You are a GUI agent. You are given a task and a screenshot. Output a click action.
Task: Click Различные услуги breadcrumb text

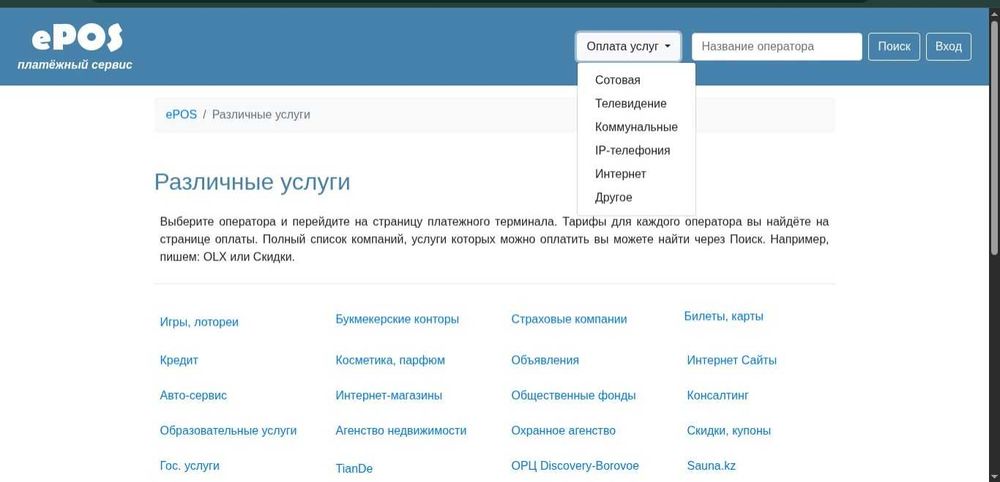tap(261, 115)
